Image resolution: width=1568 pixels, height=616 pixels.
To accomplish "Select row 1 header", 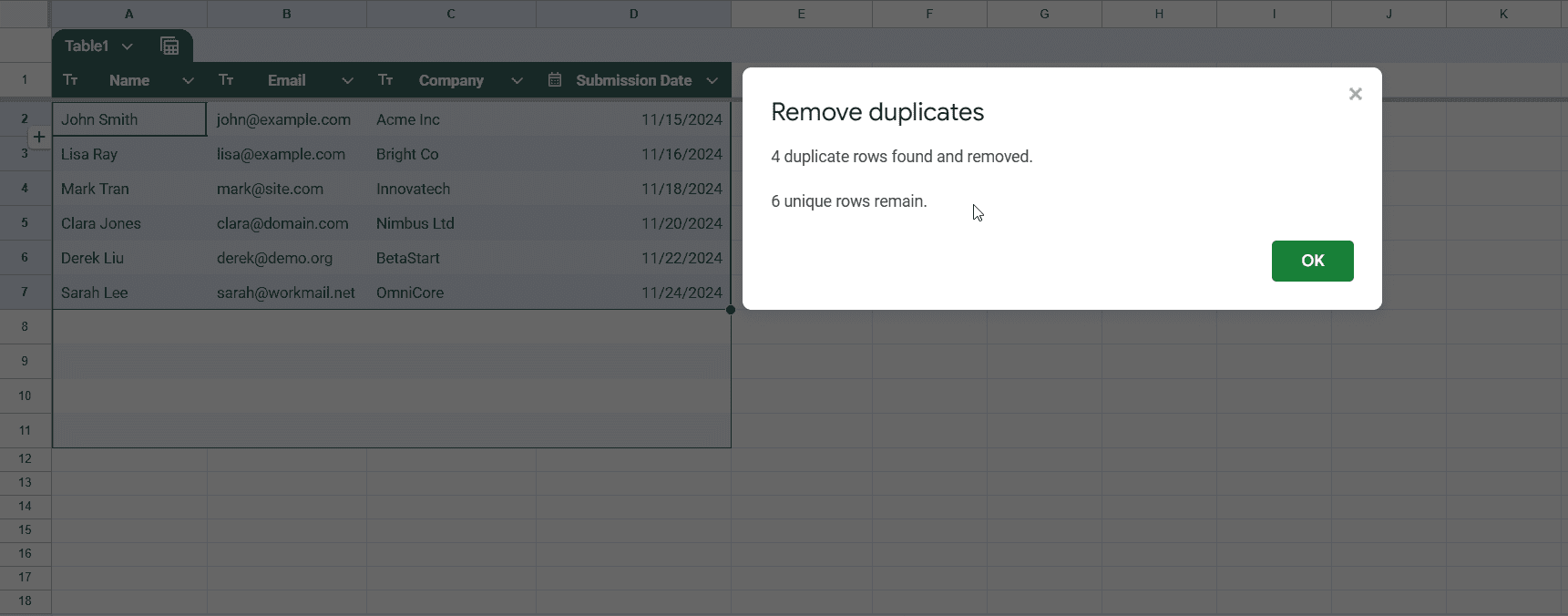I will point(25,80).
